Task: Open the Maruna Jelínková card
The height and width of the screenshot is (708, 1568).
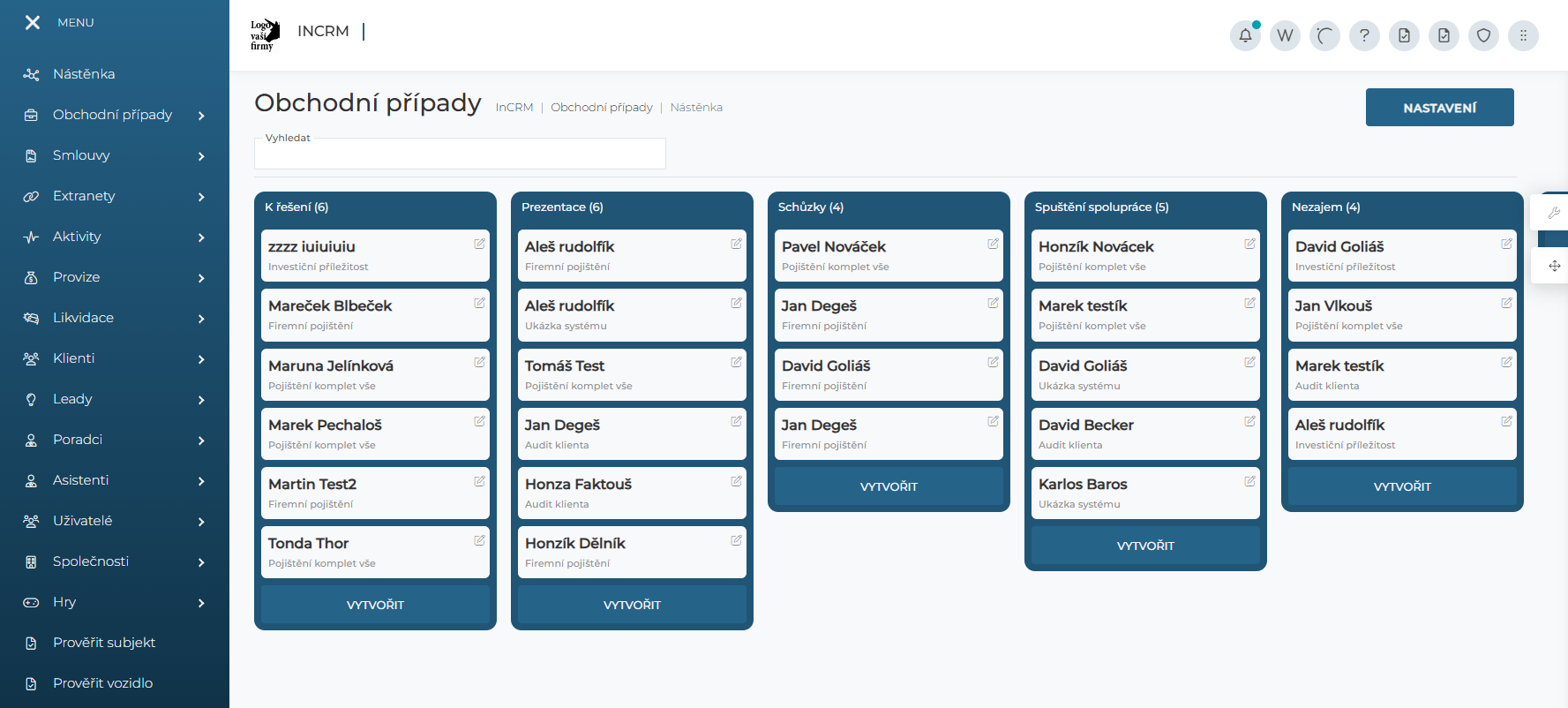Action: [375, 374]
